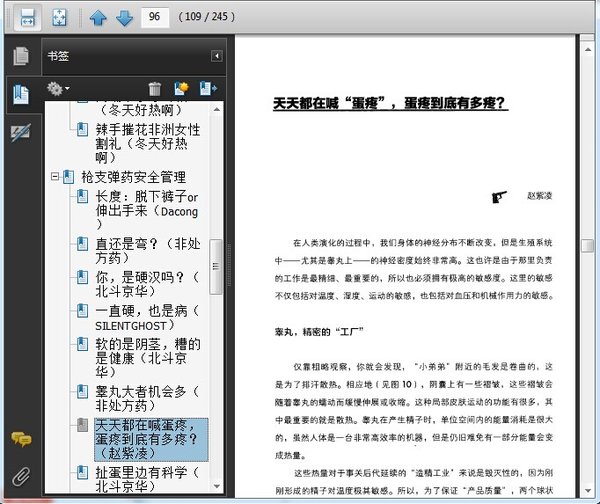The width and height of the screenshot is (600, 504).
Task: Select bookmark 辣手摧花非洲女性割礼
Action: pyautogui.click(x=148, y=144)
